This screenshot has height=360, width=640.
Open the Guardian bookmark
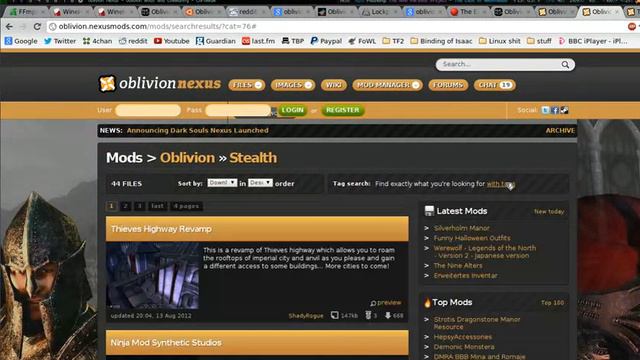[x=216, y=41]
